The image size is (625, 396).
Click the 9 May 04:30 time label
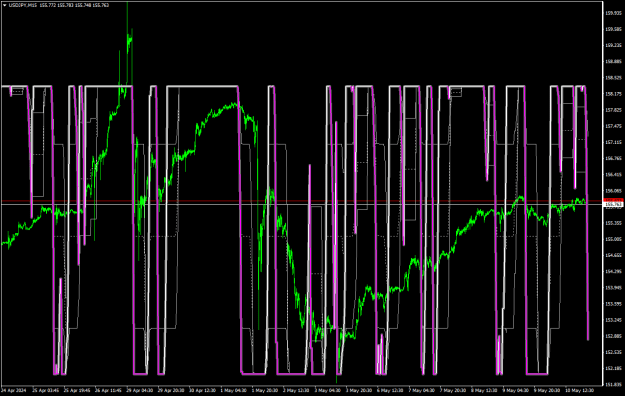click(516, 390)
